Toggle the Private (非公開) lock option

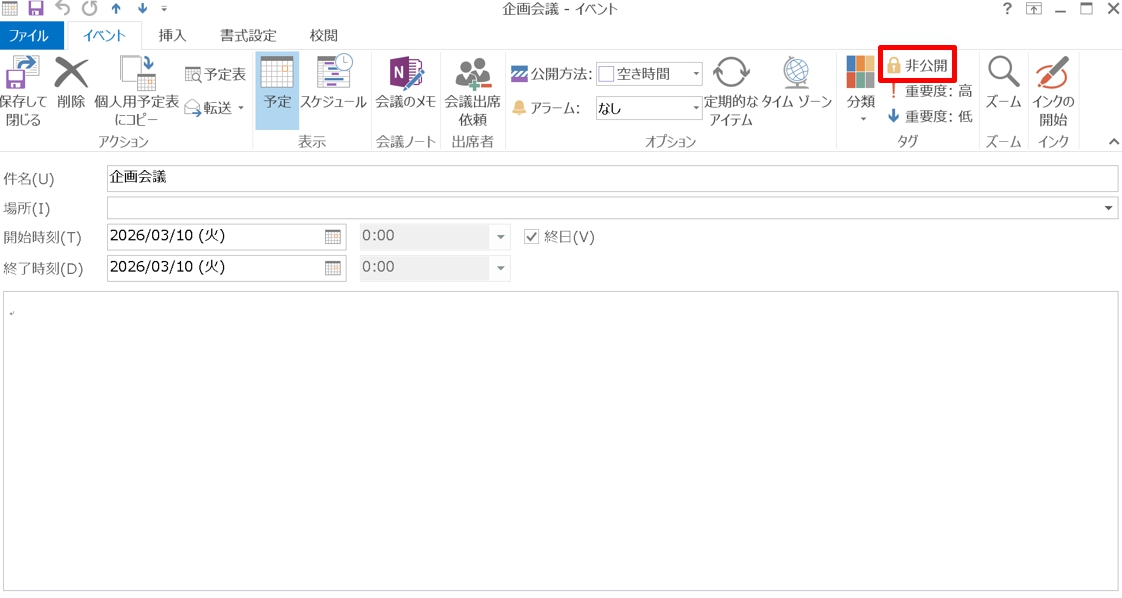pyautogui.click(x=917, y=65)
